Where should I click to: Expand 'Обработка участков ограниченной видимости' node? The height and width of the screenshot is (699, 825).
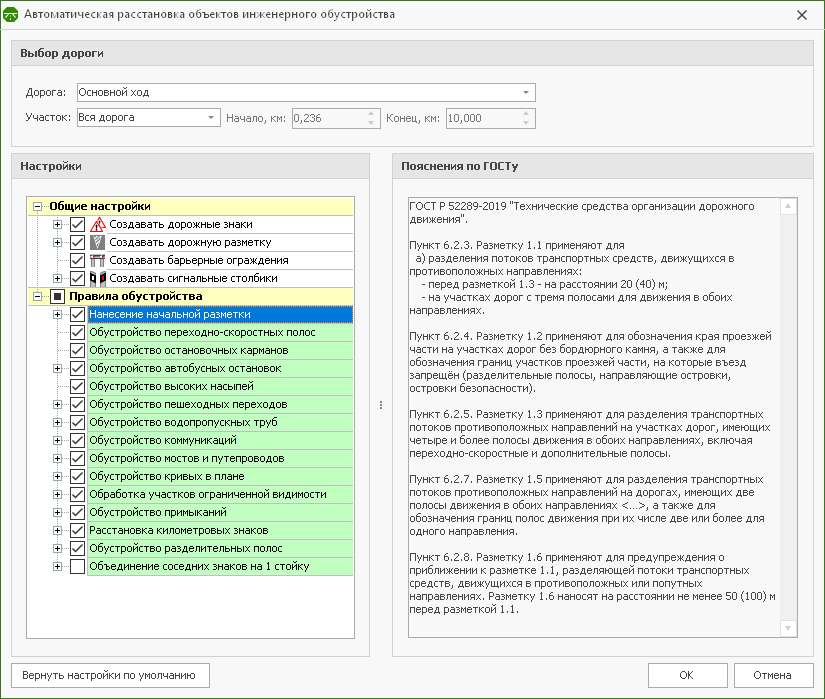click(57, 494)
